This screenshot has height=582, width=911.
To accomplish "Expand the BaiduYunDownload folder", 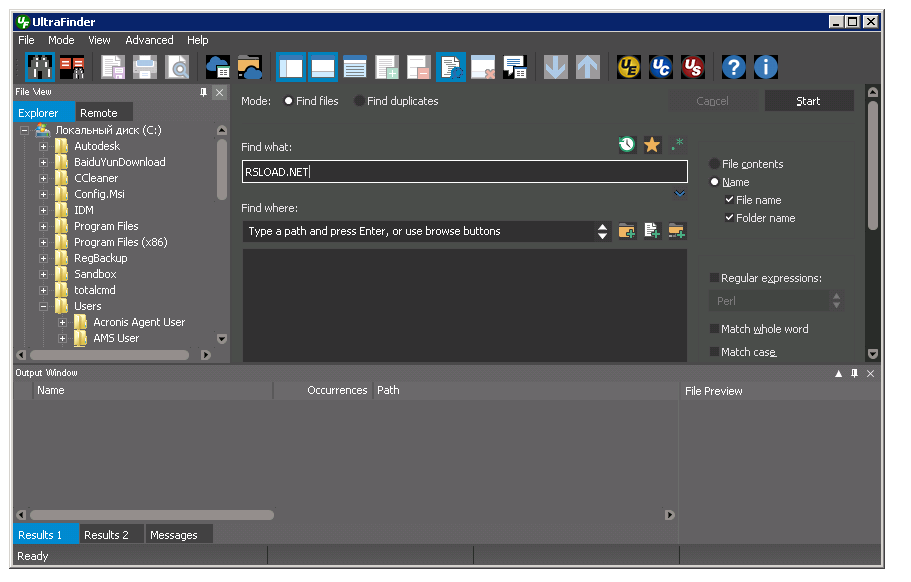I will (x=44, y=163).
